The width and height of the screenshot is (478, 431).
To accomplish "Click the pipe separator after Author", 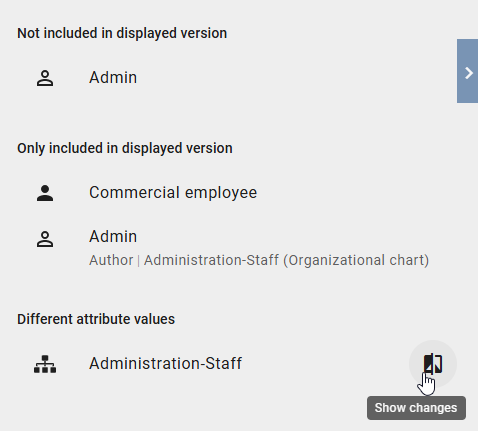I will tap(138, 261).
